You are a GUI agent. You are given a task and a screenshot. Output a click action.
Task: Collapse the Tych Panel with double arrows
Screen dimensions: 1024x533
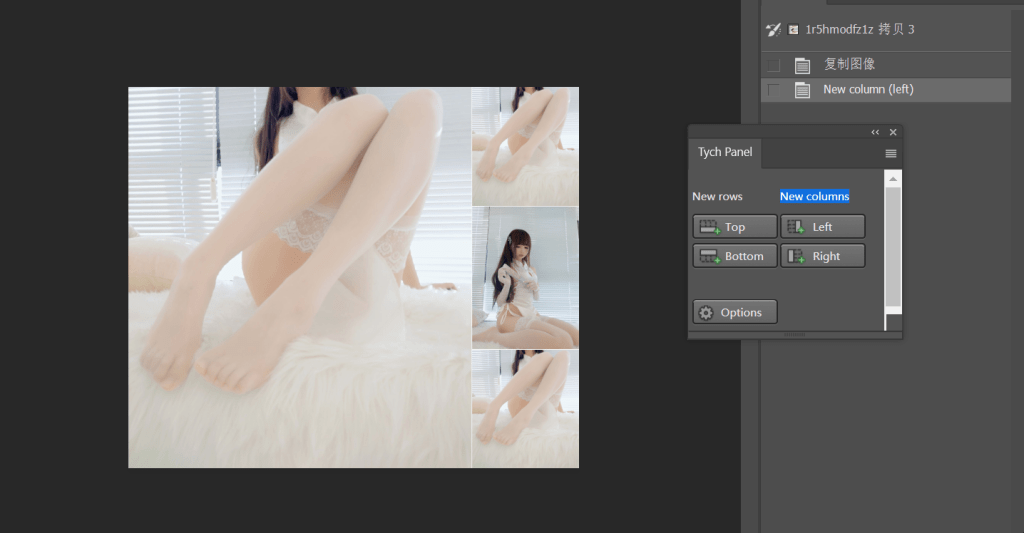point(875,132)
